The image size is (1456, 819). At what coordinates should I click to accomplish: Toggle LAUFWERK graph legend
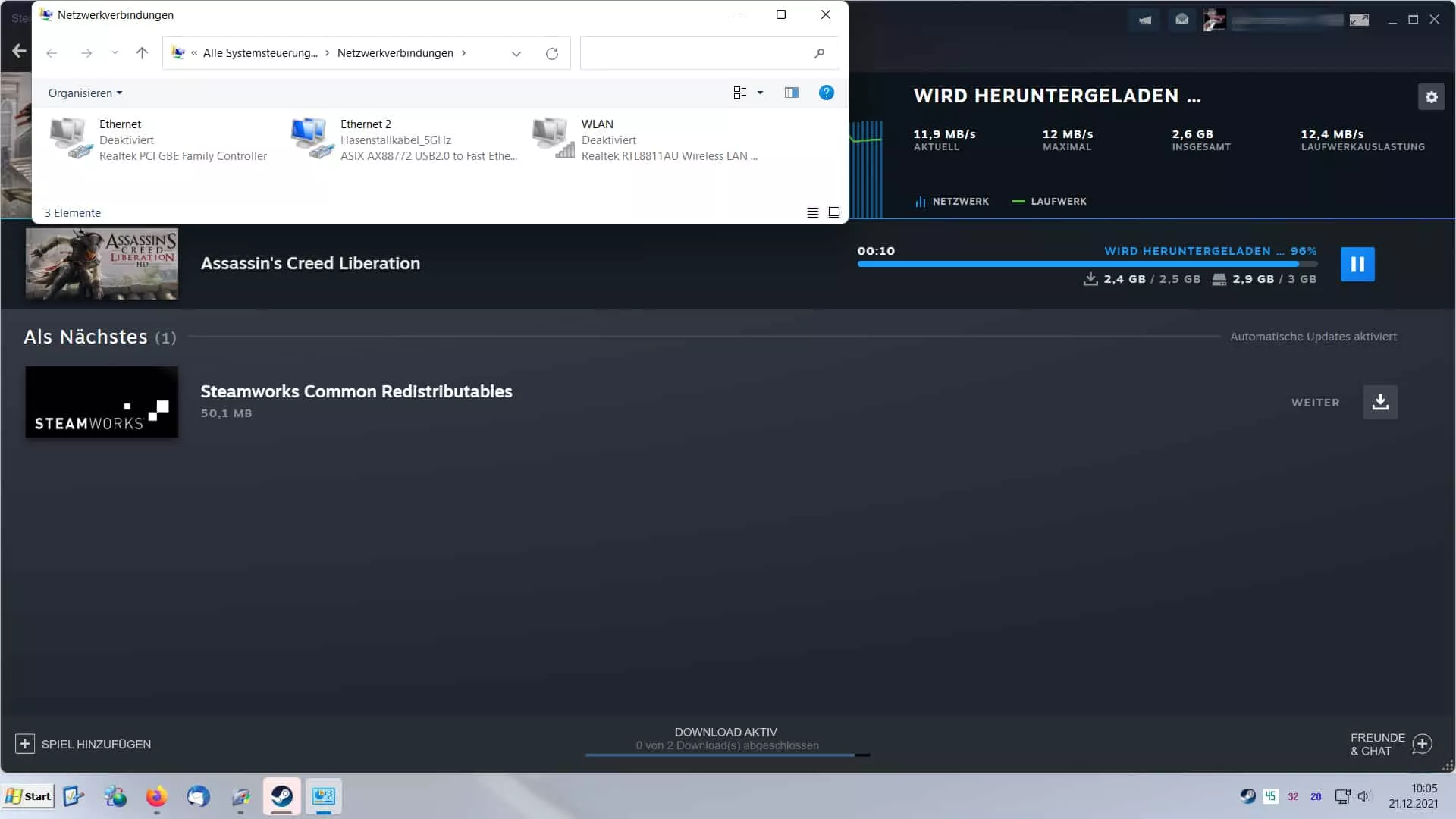coord(1050,202)
